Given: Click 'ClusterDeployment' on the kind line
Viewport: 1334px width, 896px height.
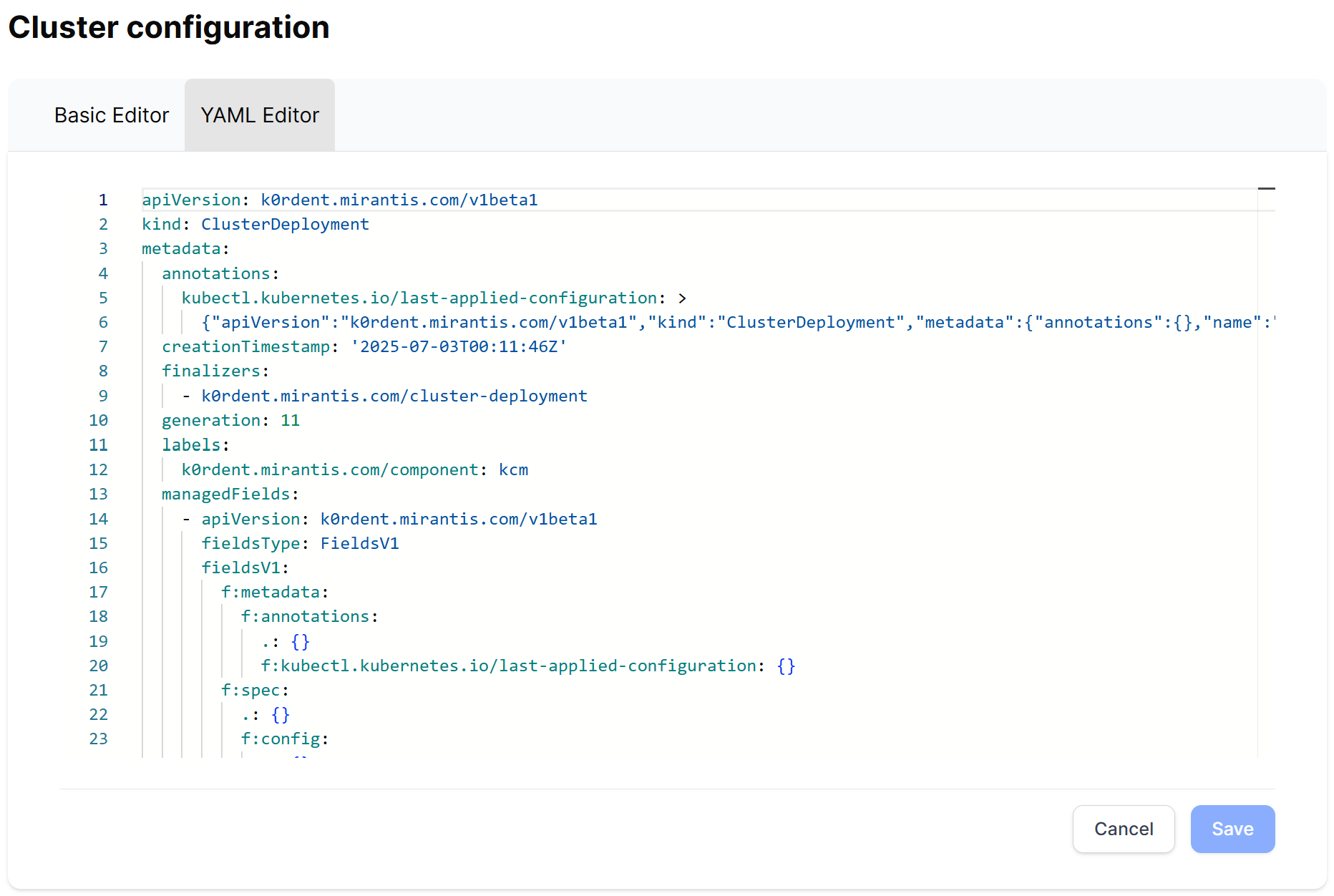Looking at the screenshot, I should coord(285,224).
